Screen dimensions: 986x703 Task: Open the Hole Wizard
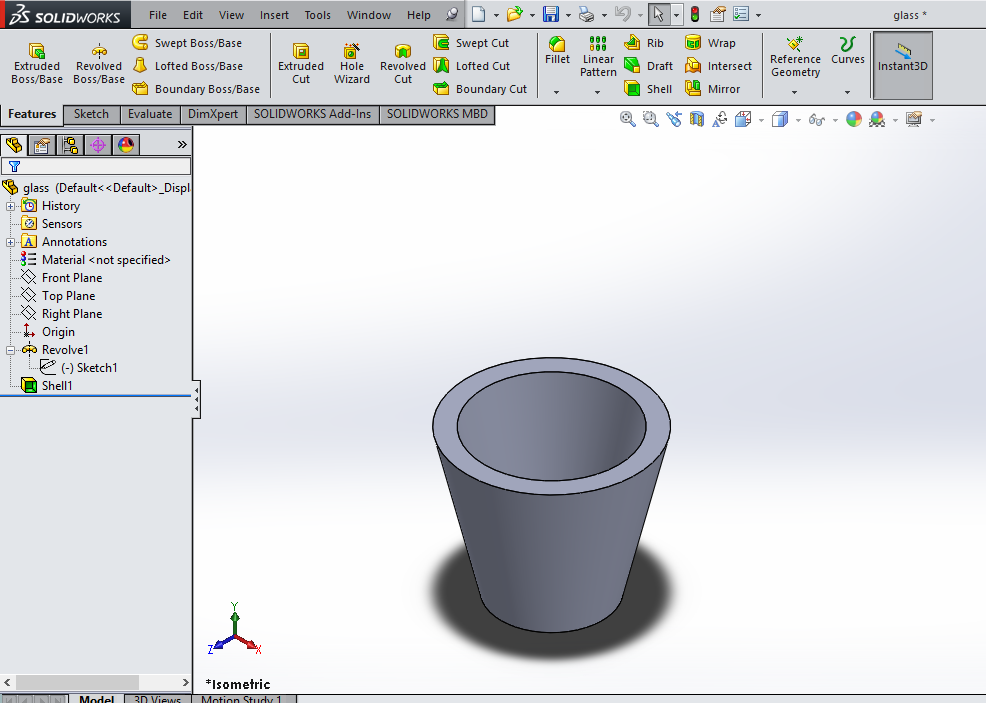[352, 63]
